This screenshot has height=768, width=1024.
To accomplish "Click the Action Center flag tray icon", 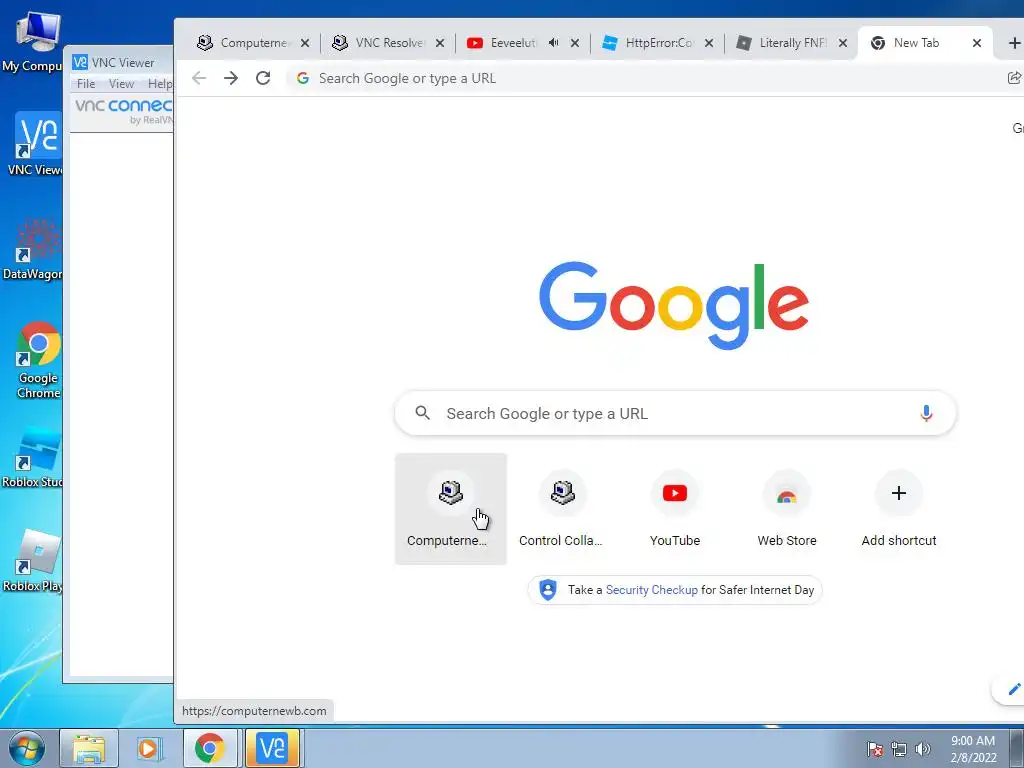I will coord(875,749).
